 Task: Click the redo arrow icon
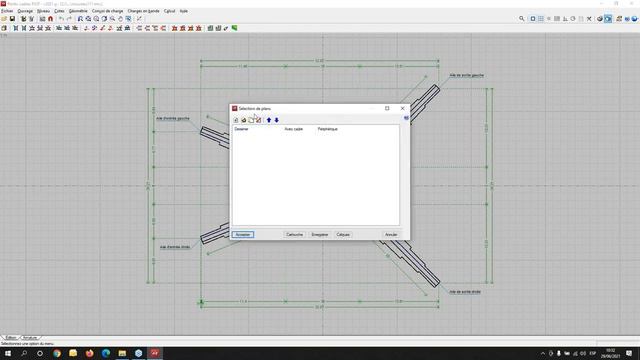[69, 19]
